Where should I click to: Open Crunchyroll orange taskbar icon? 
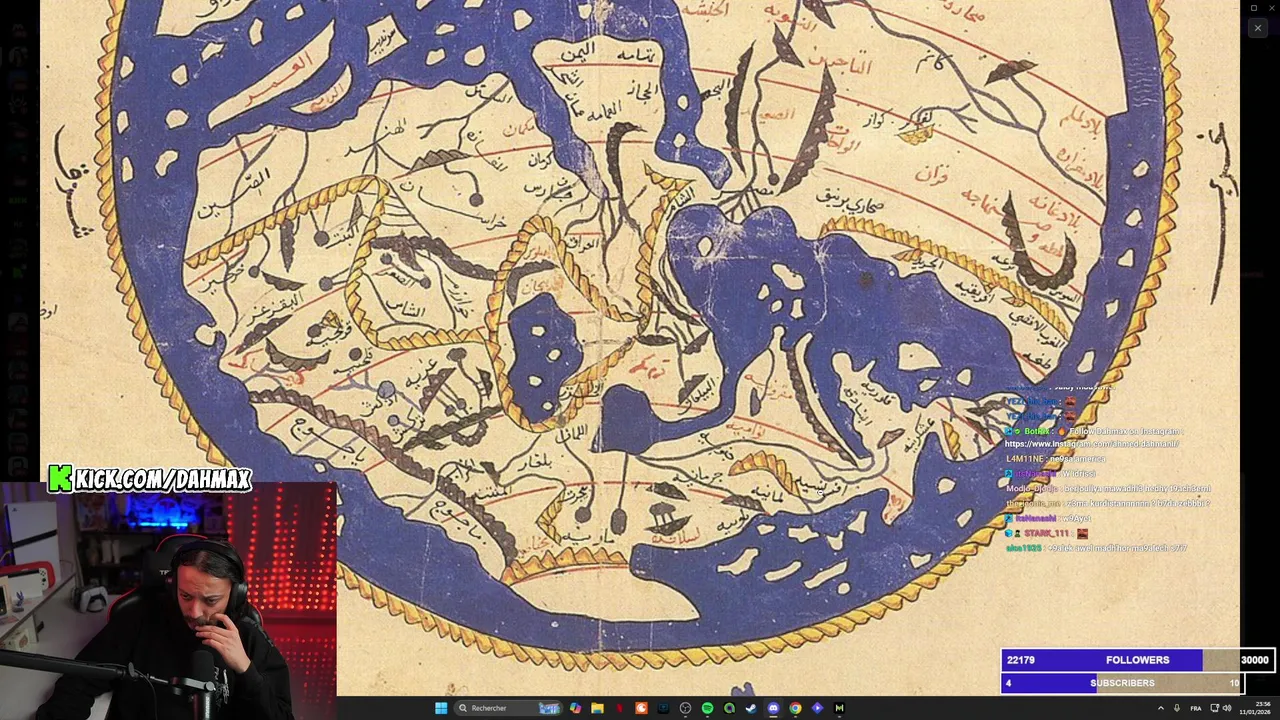click(x=641, y=708)
